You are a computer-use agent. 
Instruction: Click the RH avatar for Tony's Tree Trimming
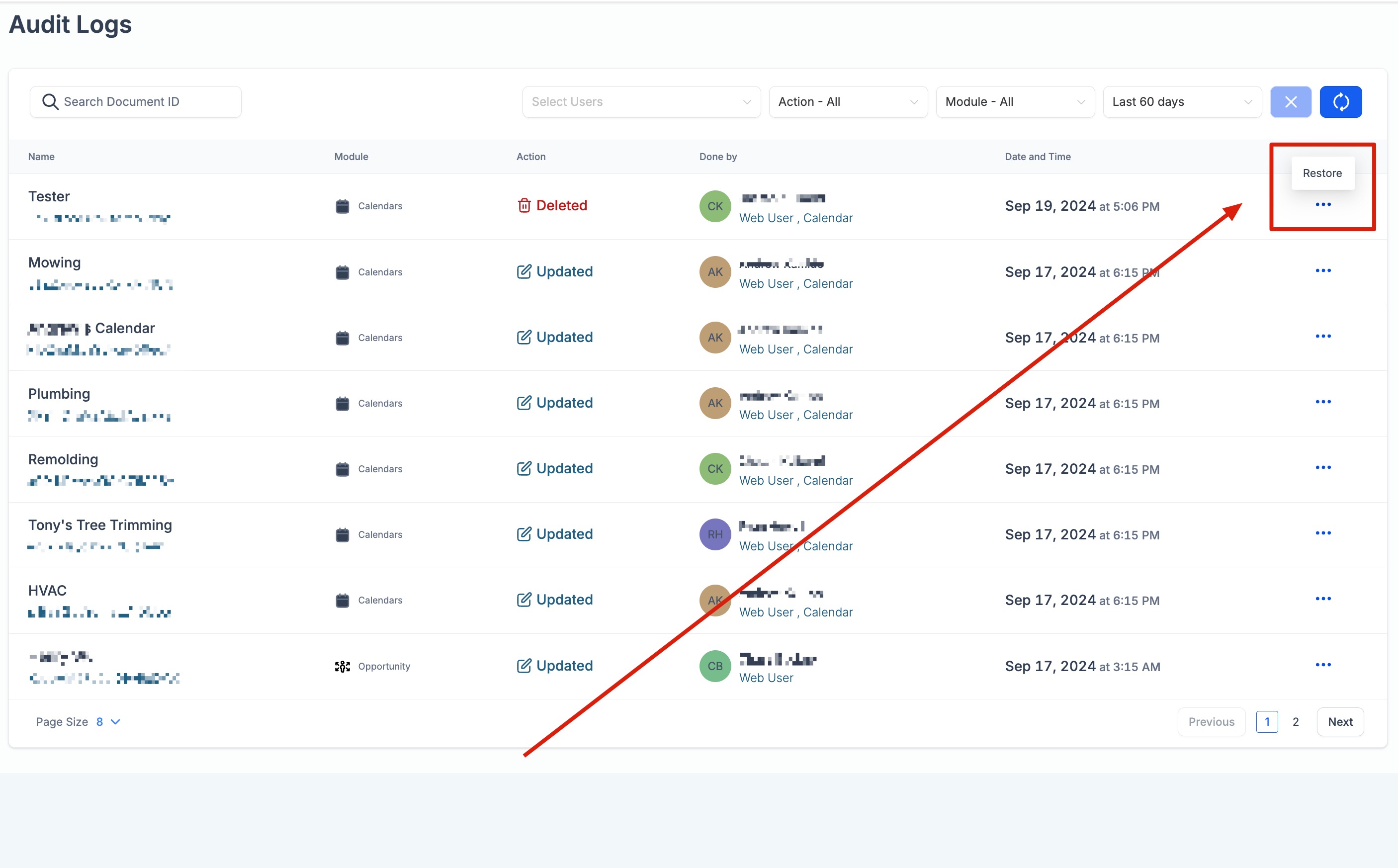pos(715,534)
